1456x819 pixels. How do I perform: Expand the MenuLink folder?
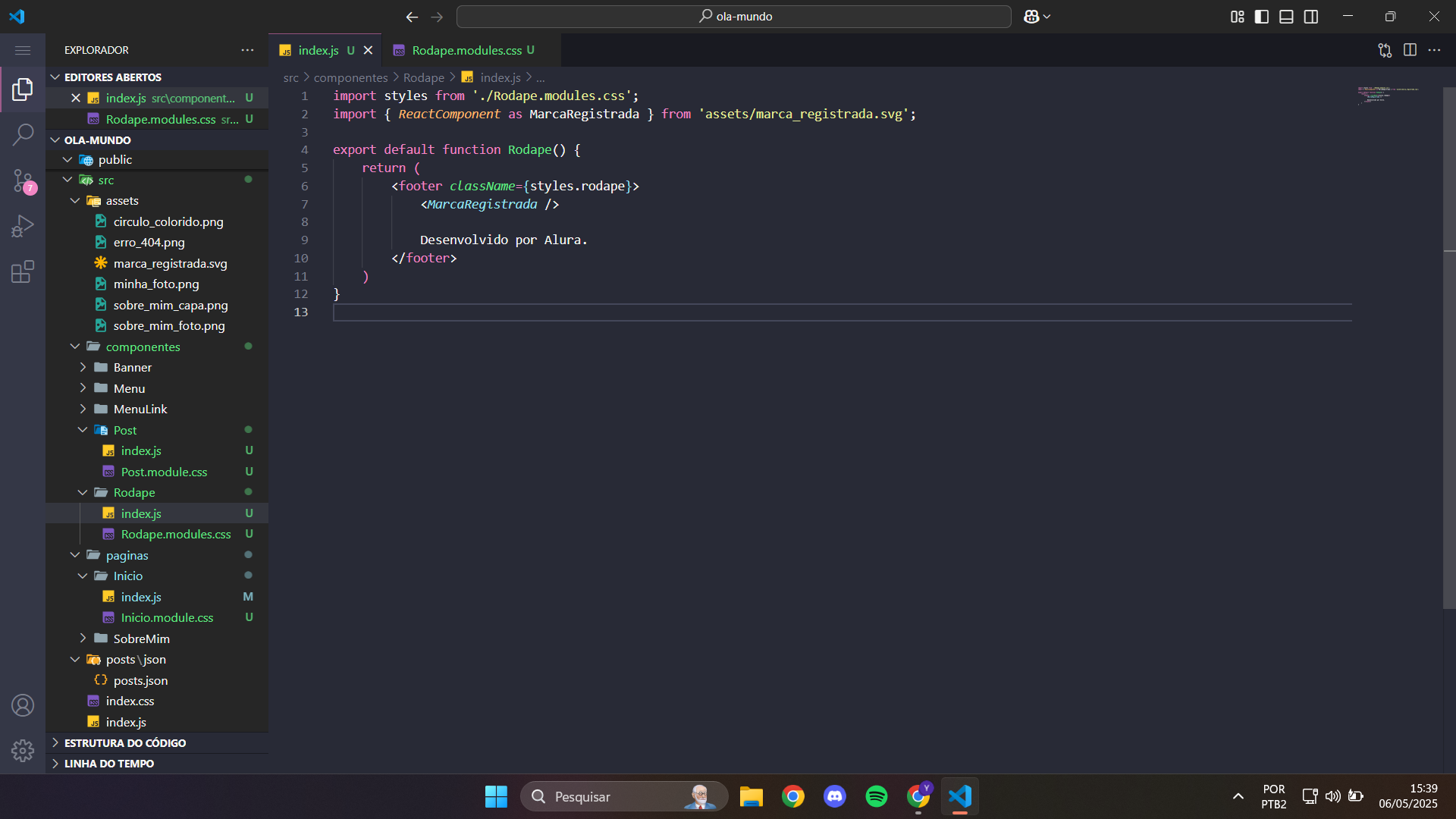tap(157, 409)
